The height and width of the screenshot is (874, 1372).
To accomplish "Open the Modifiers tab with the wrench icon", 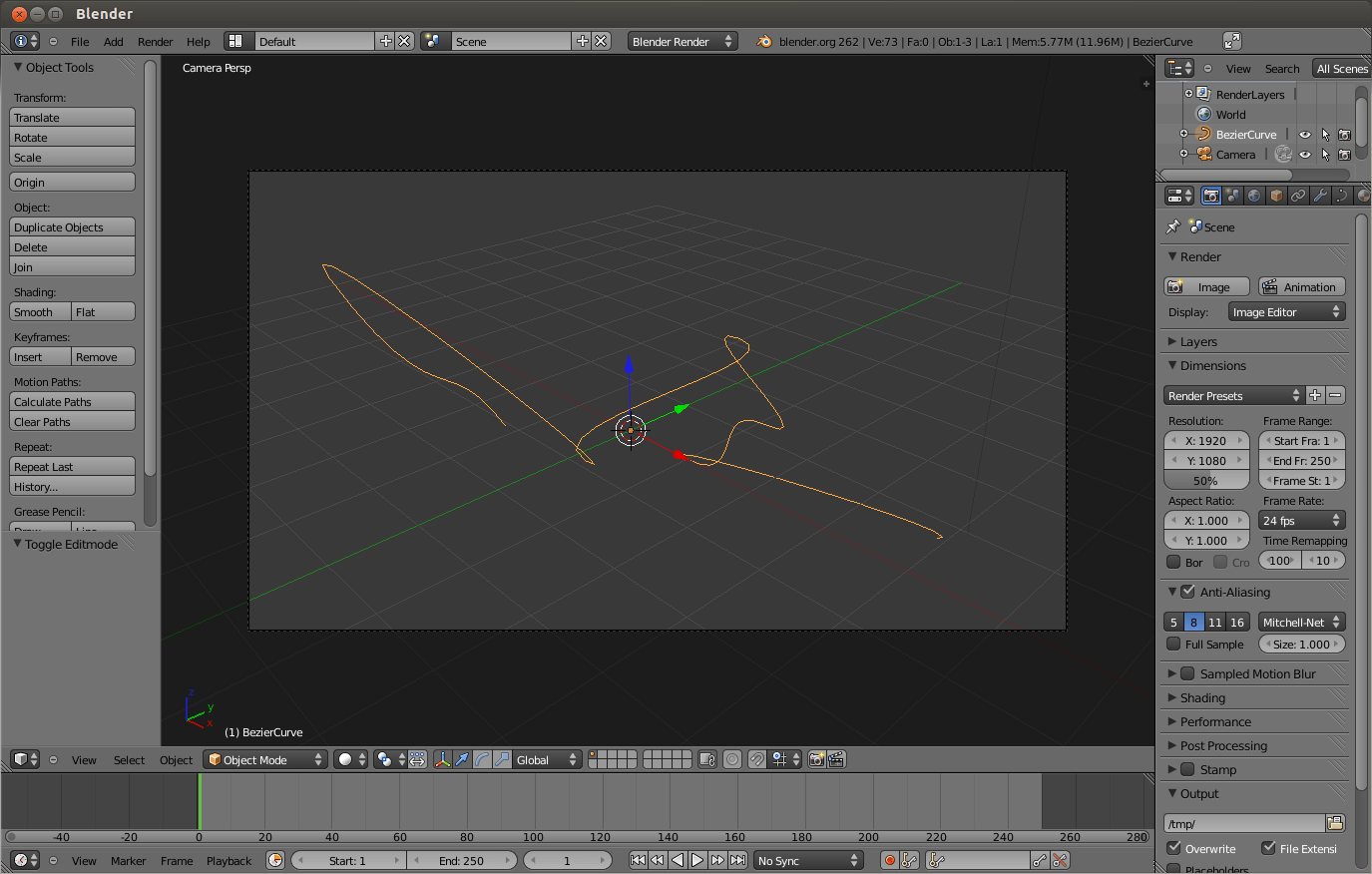I will point(1320,195).
